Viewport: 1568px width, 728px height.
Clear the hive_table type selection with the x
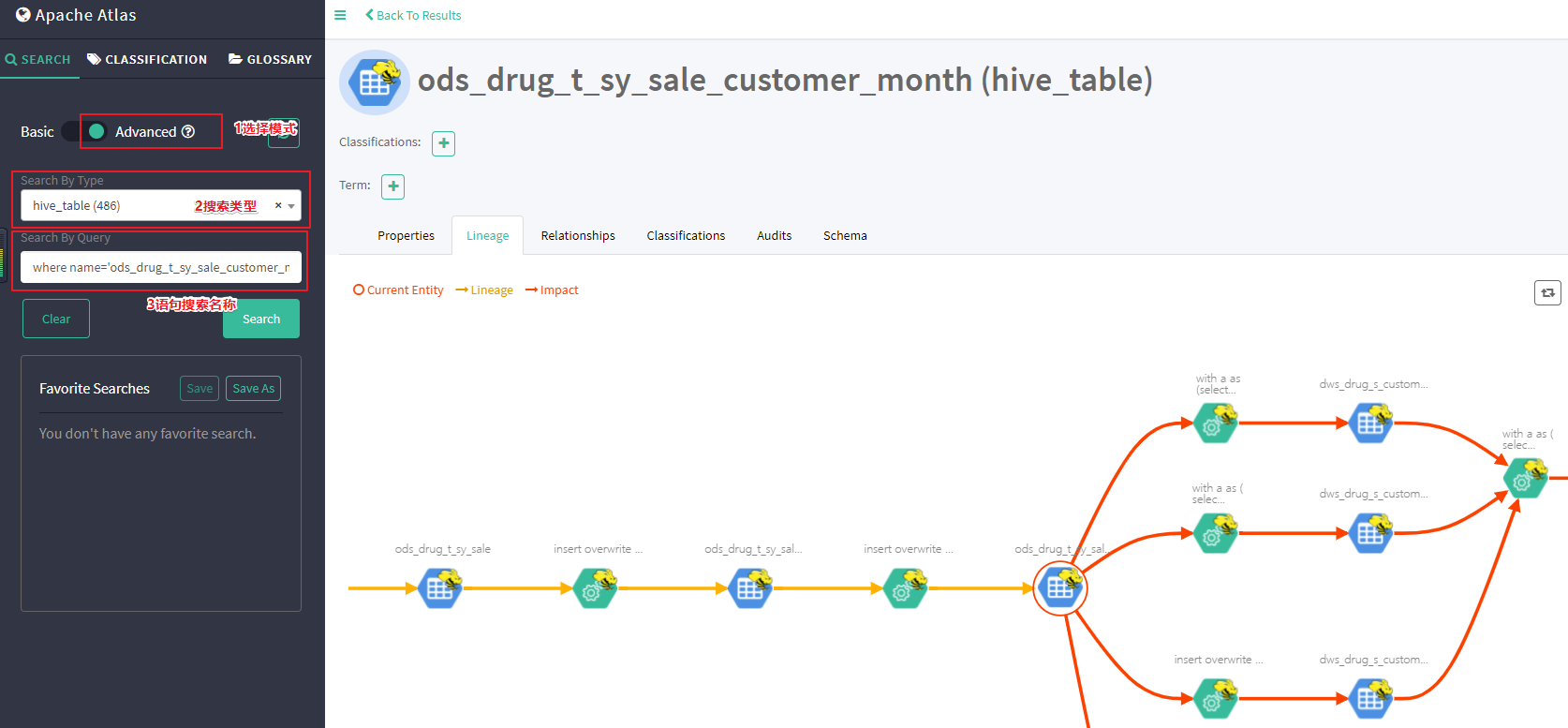click(x=278, y=205)
